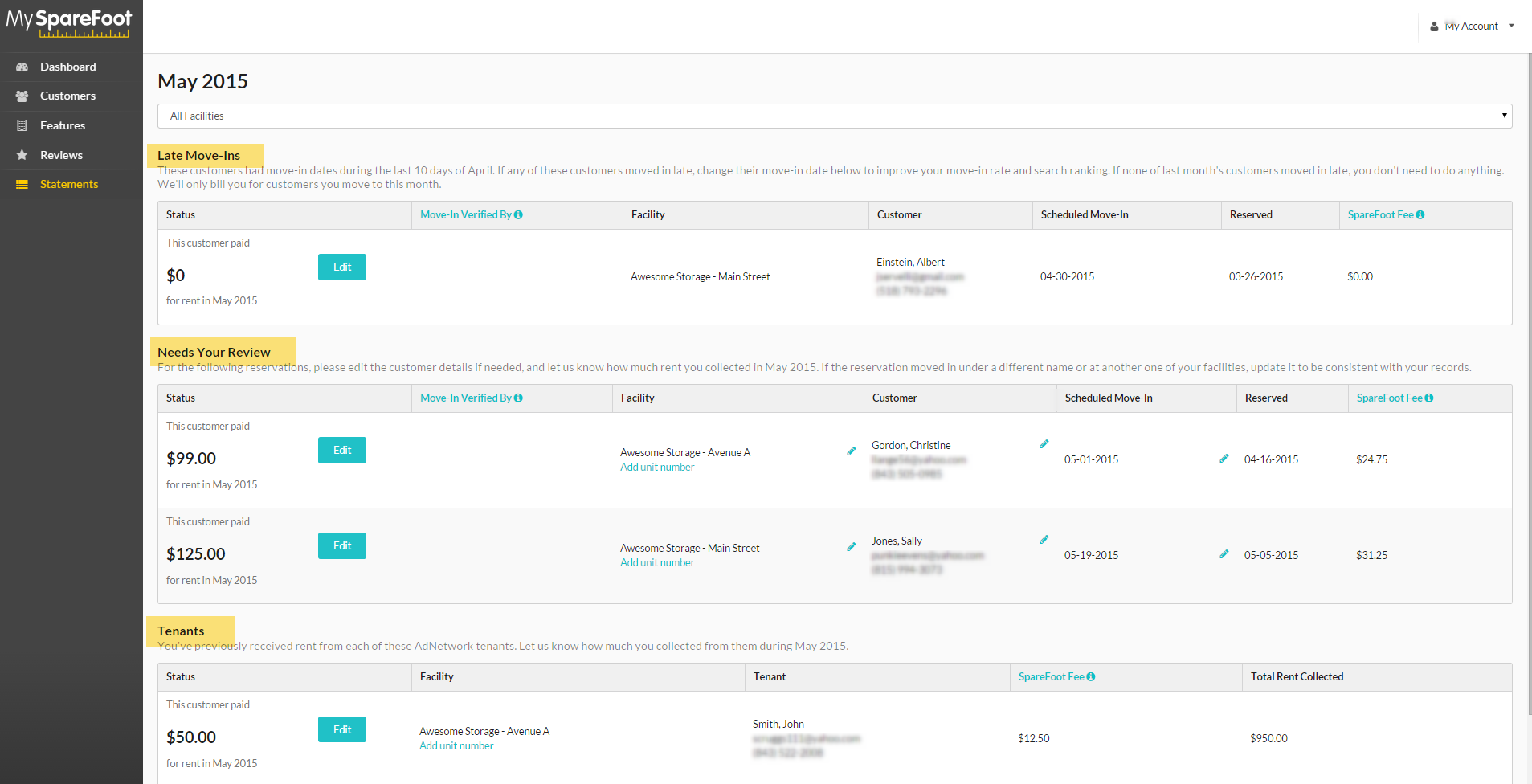Viewport: 1532px width, 784px height.
Task: Navigate to Reviews
Action: (x=62, y=155)
